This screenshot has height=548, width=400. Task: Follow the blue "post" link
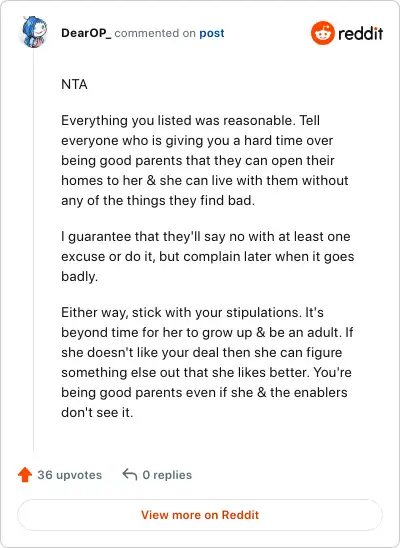pyautogui.click(x=212, y=33)
